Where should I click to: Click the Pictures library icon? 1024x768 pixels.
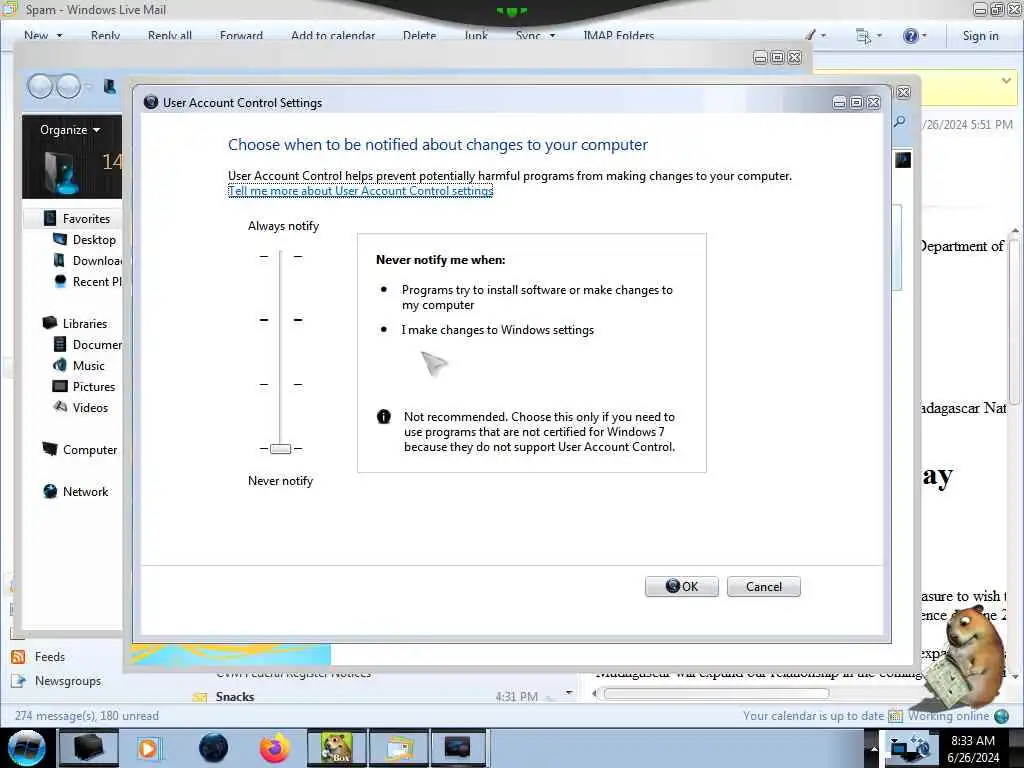pyautogui.click(x=59, y=386)
